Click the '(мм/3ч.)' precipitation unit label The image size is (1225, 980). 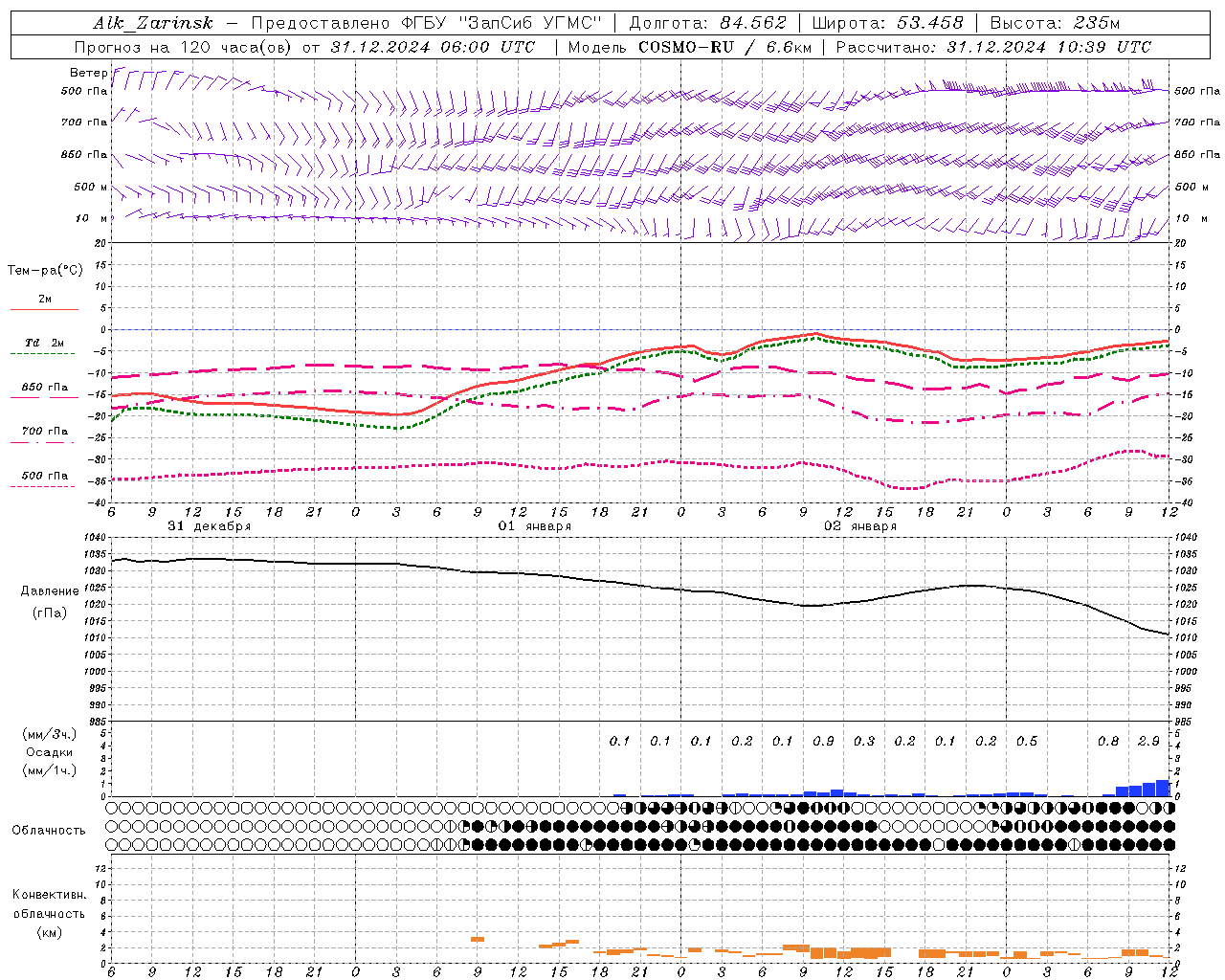tap(50, 734)
